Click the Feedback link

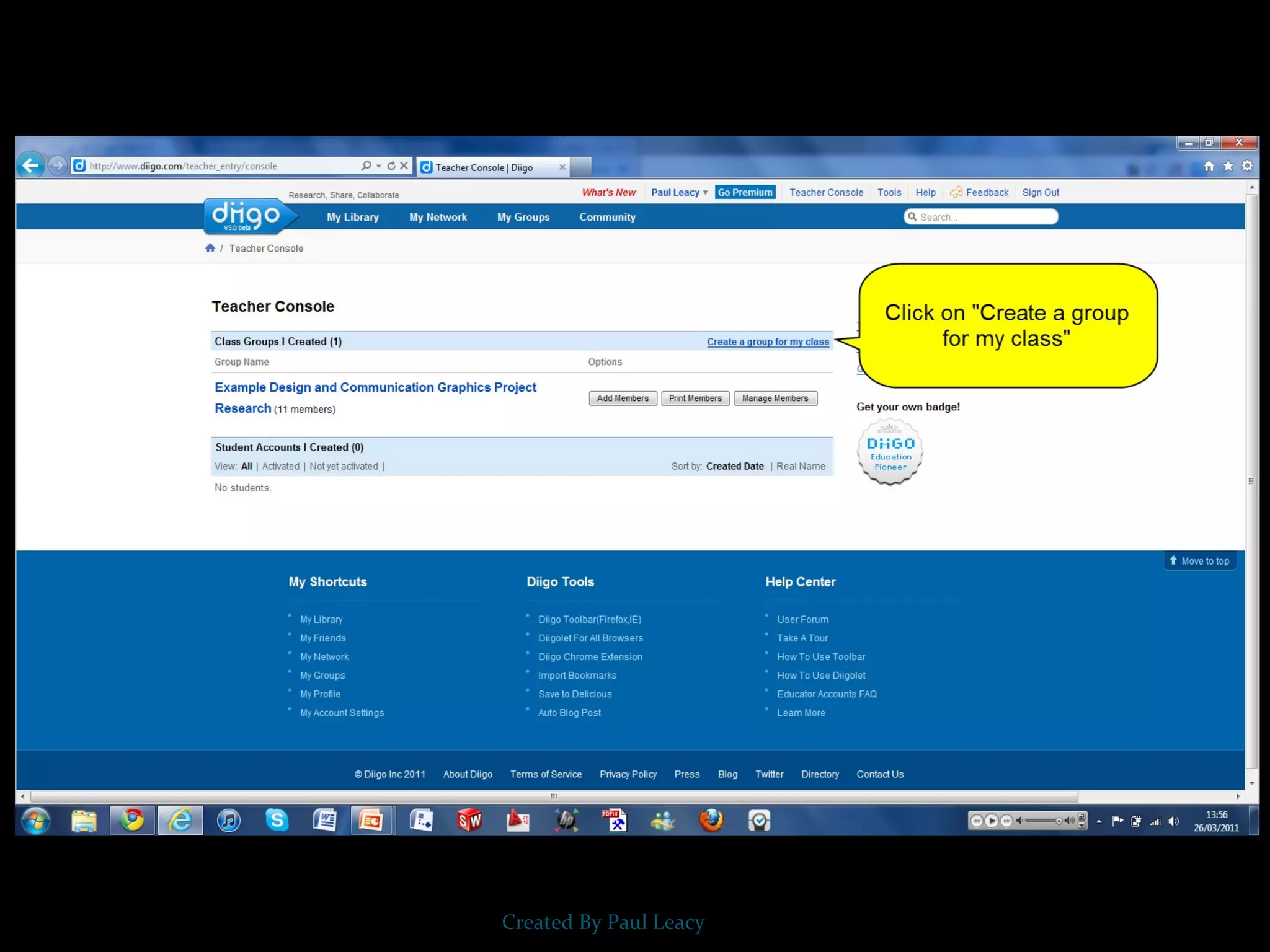point(979,192)
